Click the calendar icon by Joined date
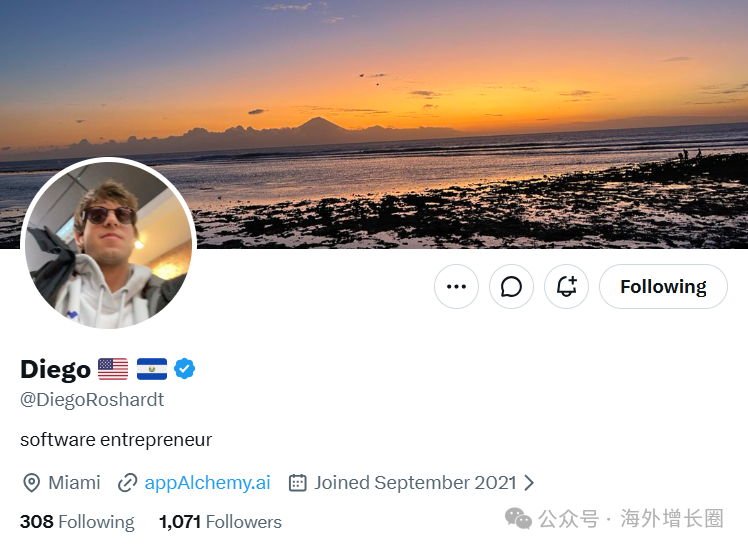Image resolution: width=748 pixels, height=549 pixels. (298, 483)
